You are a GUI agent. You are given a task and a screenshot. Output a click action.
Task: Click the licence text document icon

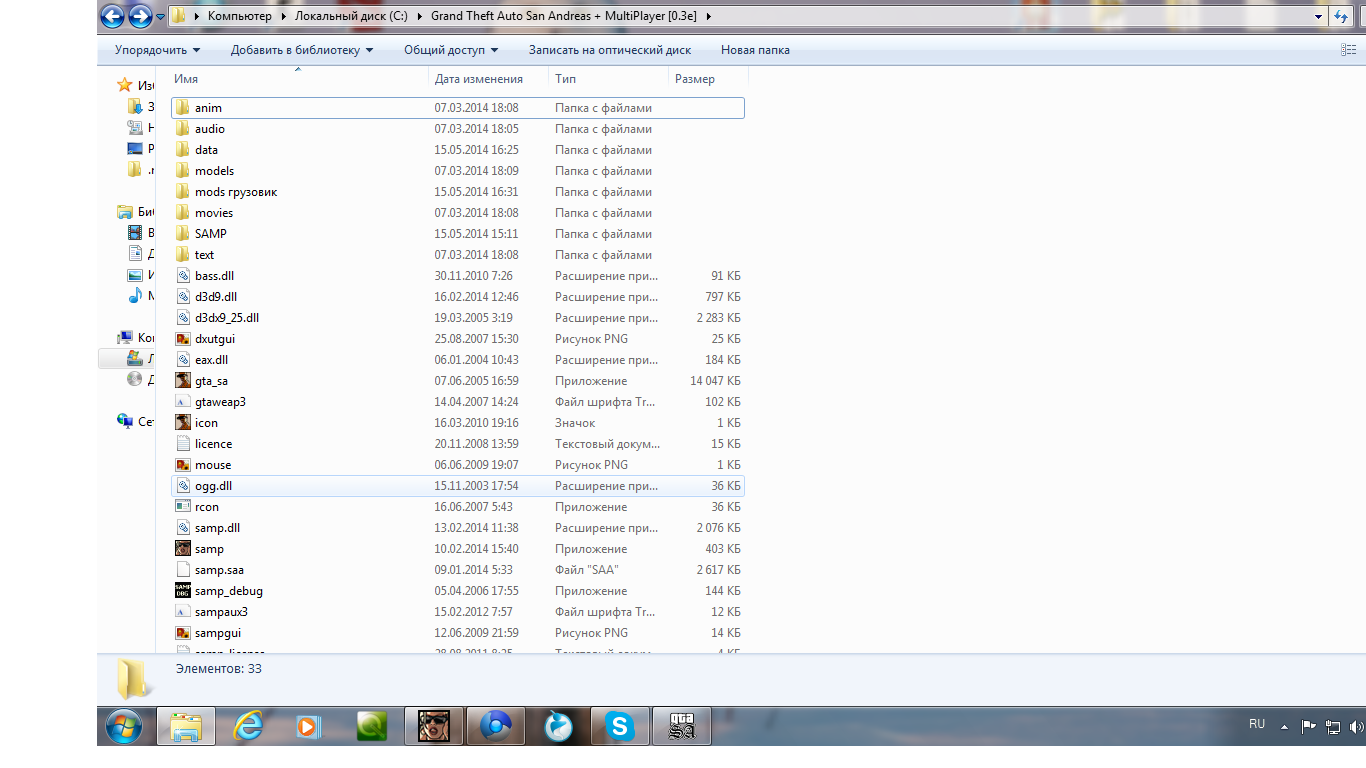pos(182,444)
